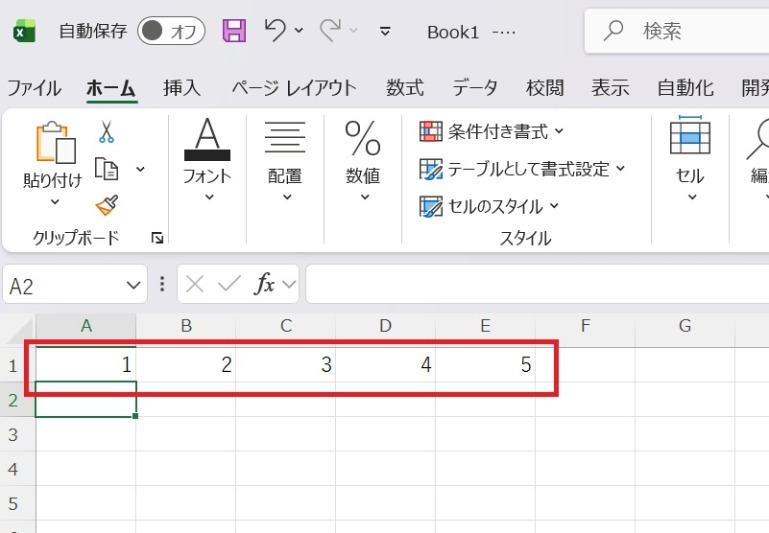Confirm entry with the checkmark icon
The width and height of the screenshot is (769, 533).
[229, 284]
